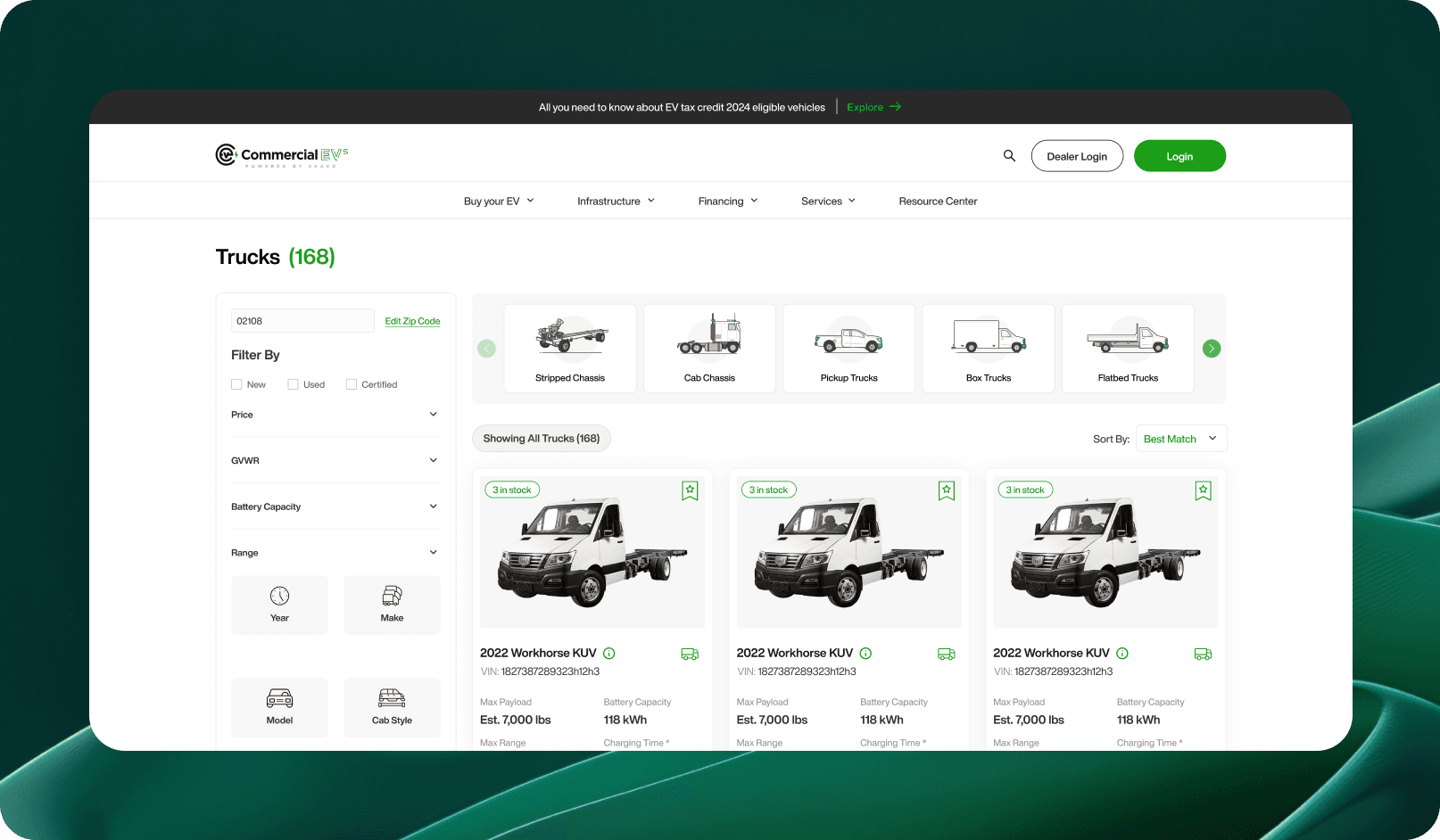Select Box Trucks category
The width and height of the screenshot is (1440, 840).
coord(989,349)
